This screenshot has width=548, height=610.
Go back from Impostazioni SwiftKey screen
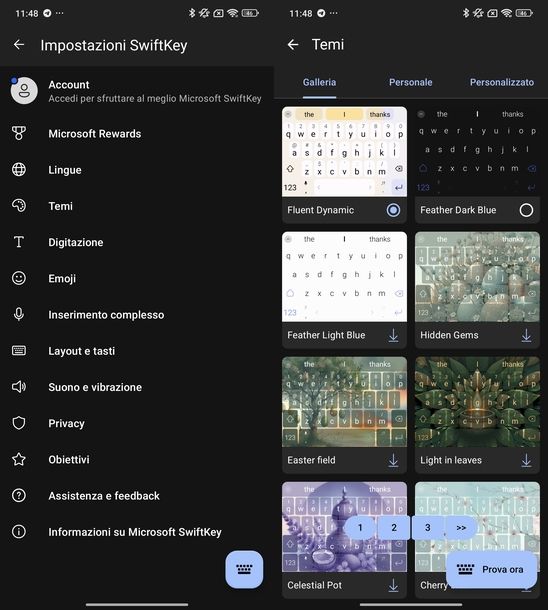coord(19,45)
